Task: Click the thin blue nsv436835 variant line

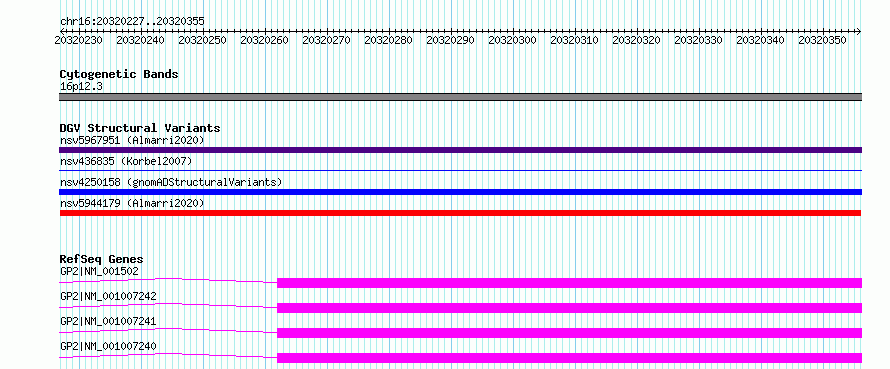Action: (x=460, y=170)
